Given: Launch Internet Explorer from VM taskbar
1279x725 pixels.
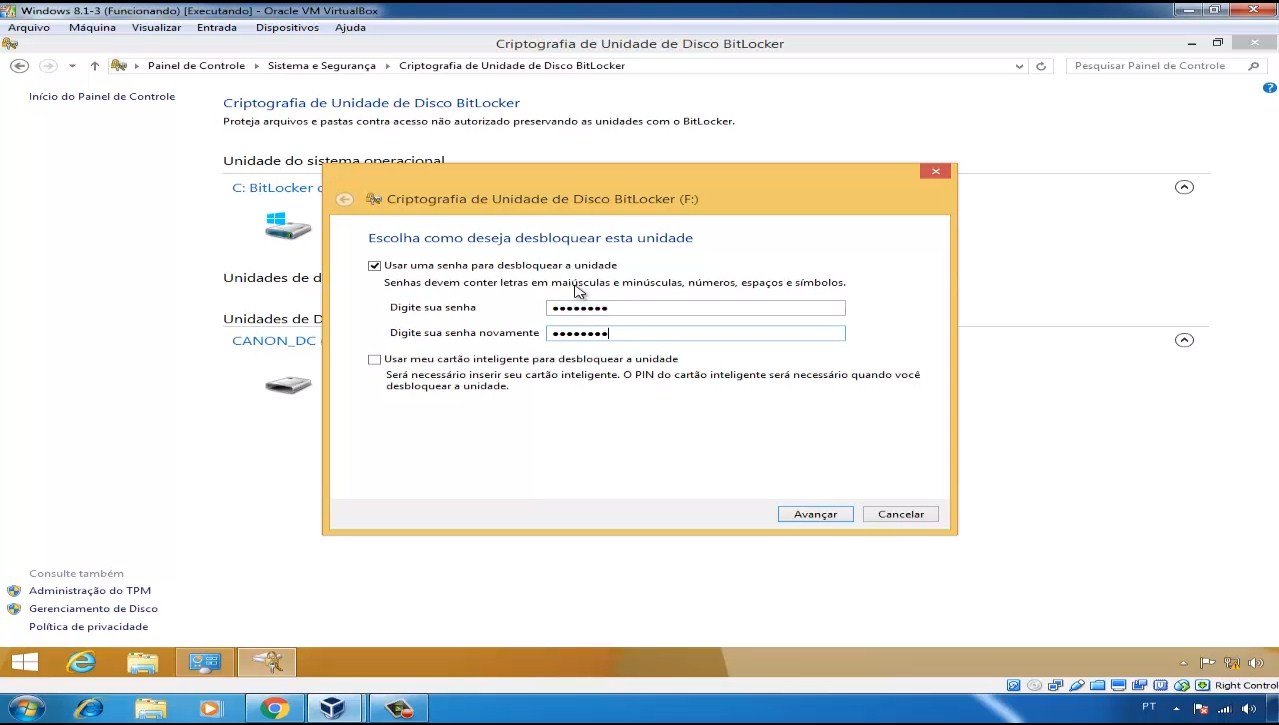Looking at the screenshot, I should (x=81, y=662).
